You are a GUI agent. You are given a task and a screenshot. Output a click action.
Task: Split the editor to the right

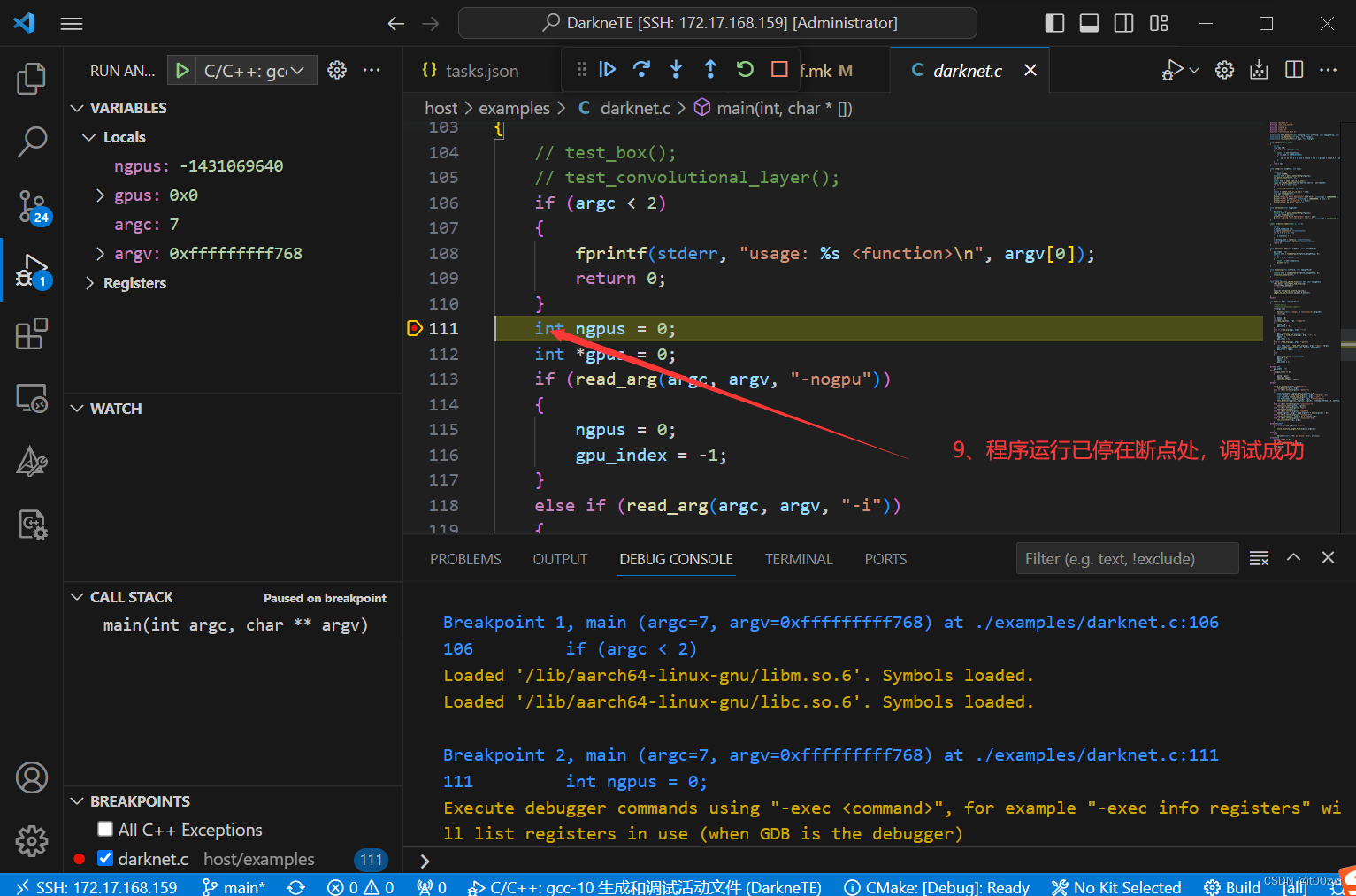click(x=1294, y=69)
